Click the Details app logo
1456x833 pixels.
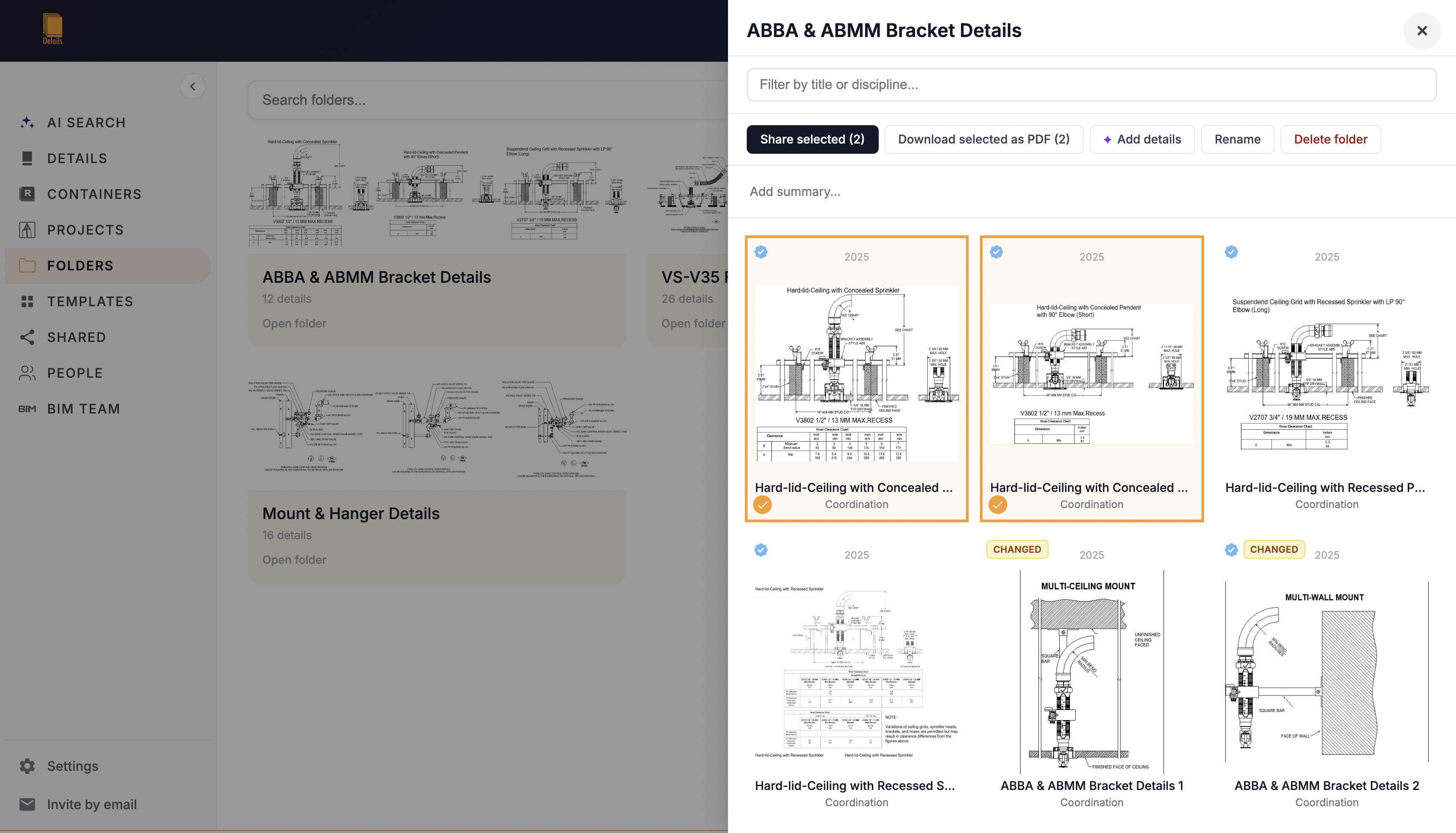[53, 29]
